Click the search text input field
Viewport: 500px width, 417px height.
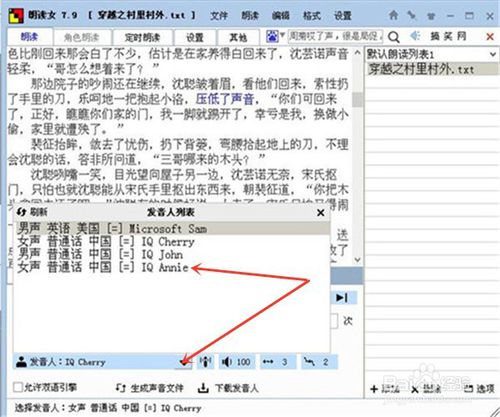(x=335, y=36)
